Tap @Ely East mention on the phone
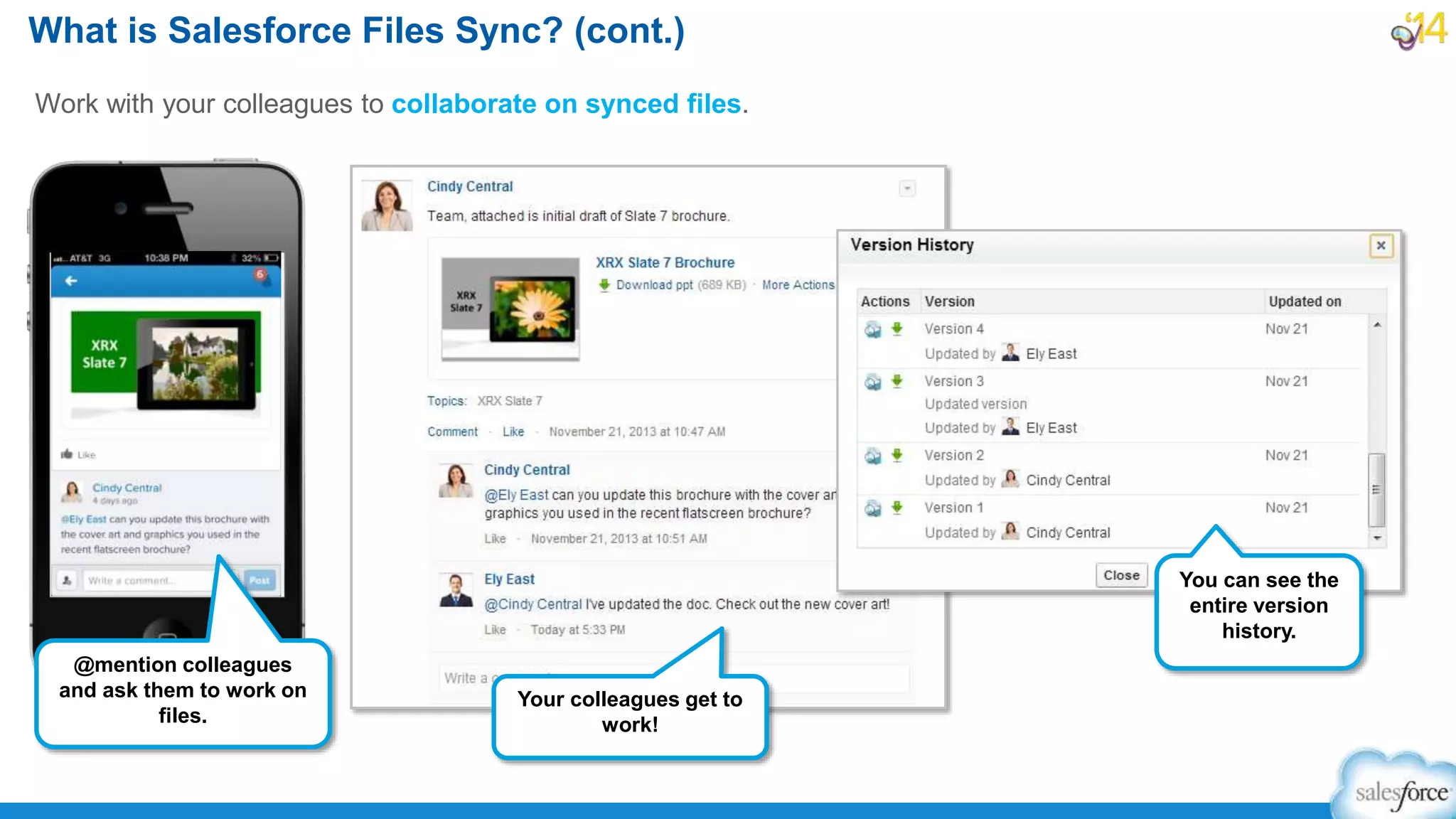 [83, 520]
